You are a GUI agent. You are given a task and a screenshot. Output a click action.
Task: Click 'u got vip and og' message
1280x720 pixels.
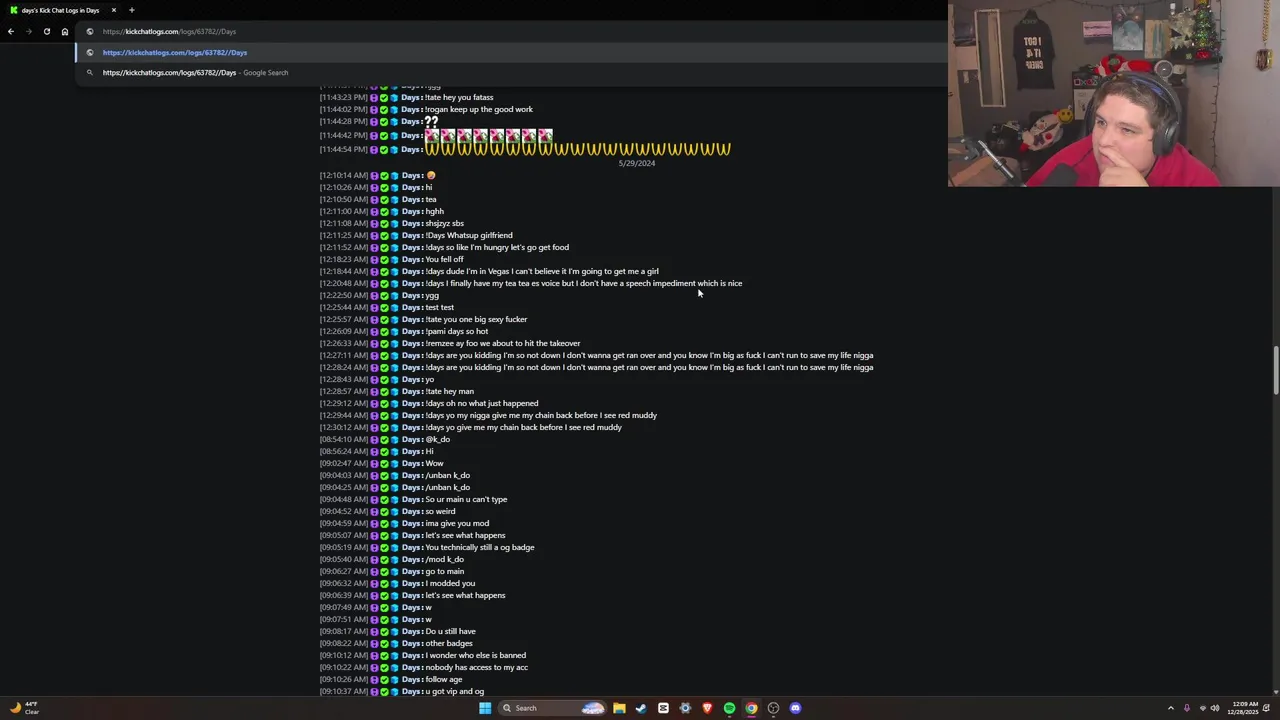454,691
